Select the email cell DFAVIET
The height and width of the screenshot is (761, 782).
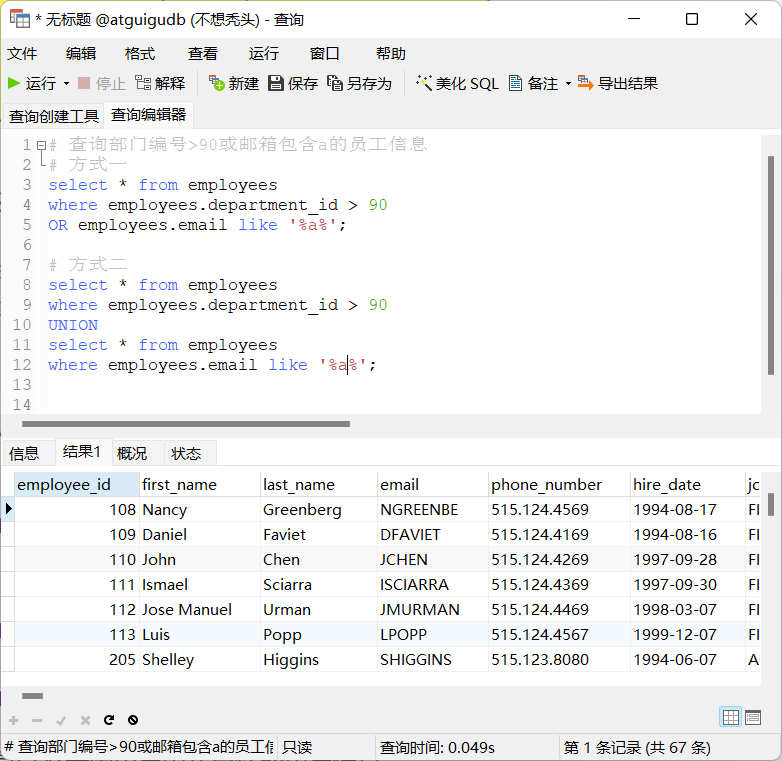pyautogui.click(x=433, y=534)
